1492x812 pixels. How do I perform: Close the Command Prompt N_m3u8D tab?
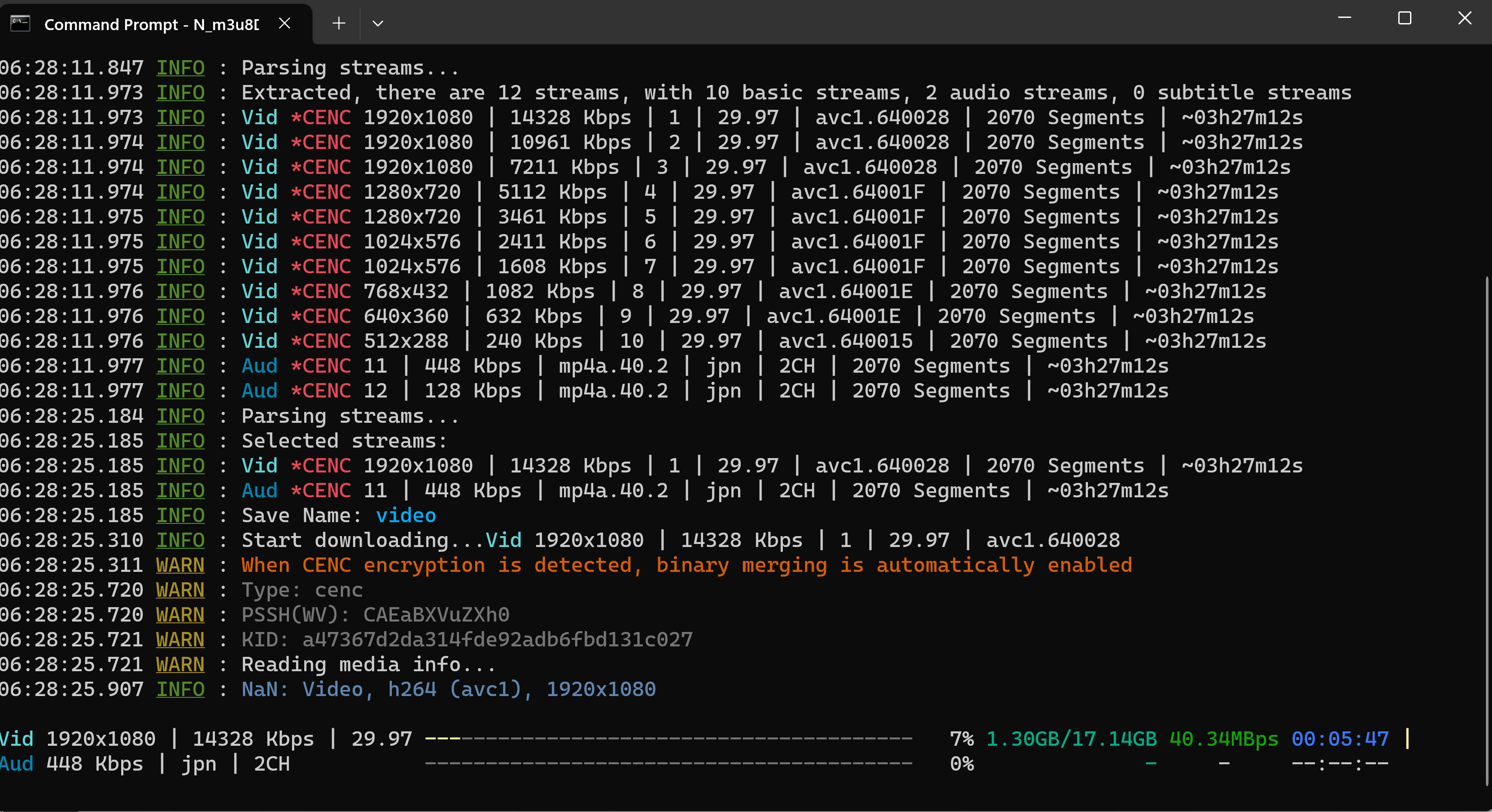(x=284, y=23)
